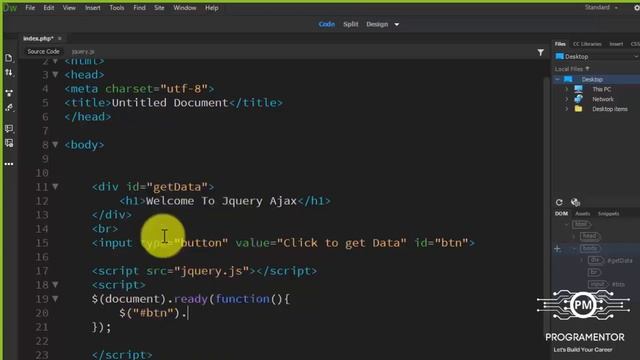Select the br element in DOM panel
Screen dimensions: 640x360
pyautogui.click(x=594, y=272)
